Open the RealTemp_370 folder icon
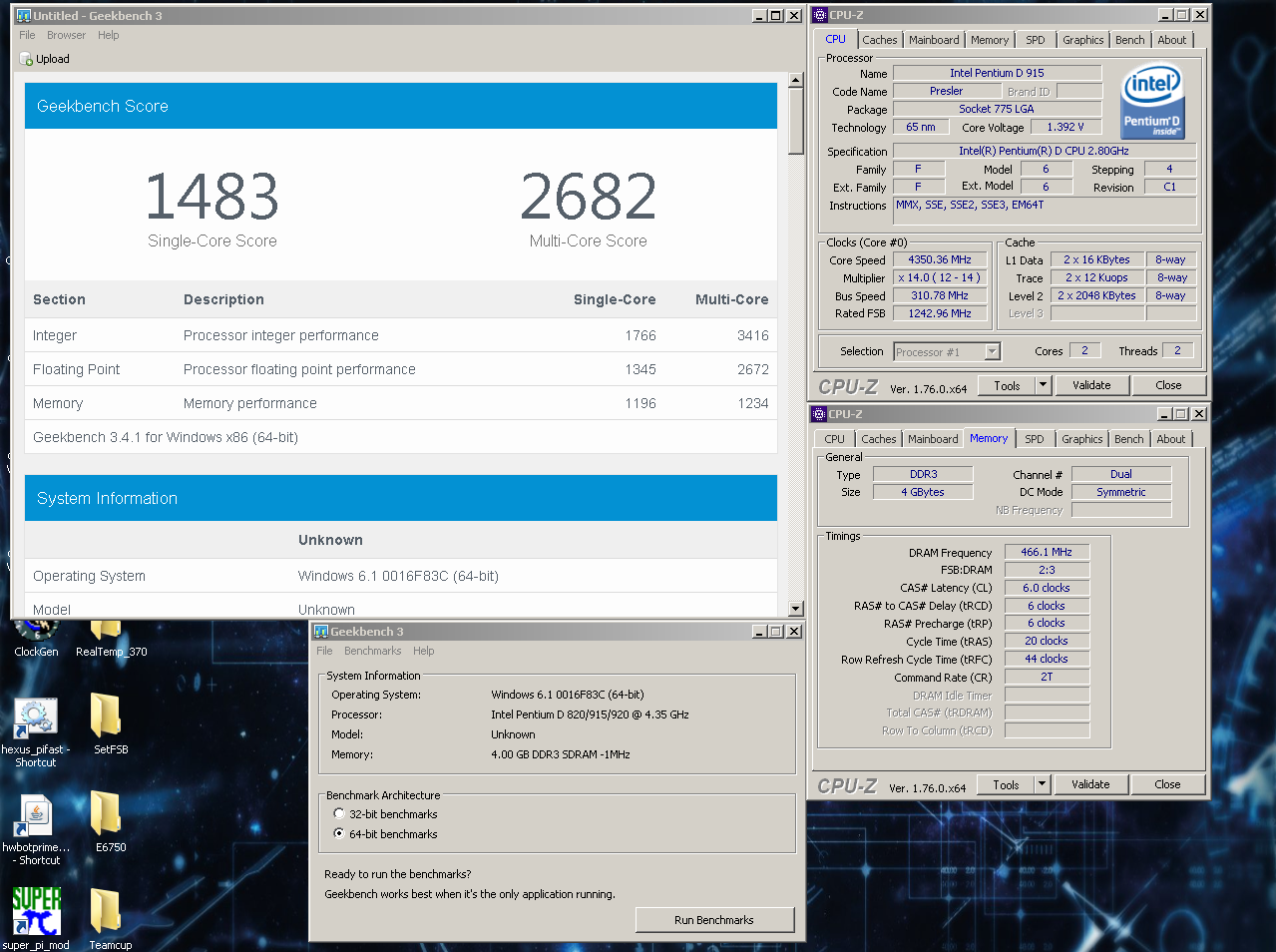This screenshot has width=1276, height=952. [106, 631]
